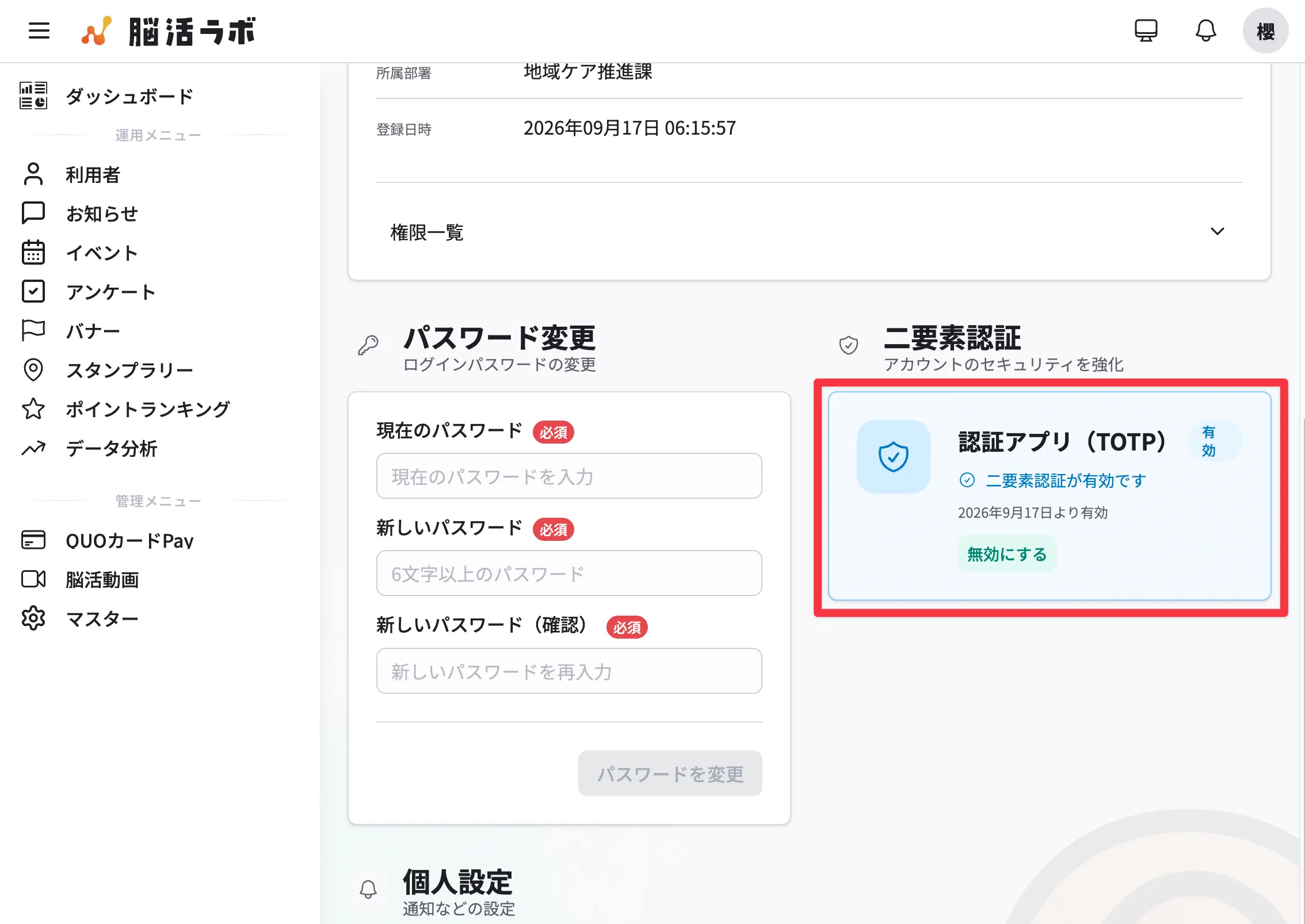Viewport: 1305px width, 924px height.
Task: Open バナー menu label
Action: [93, 330]
